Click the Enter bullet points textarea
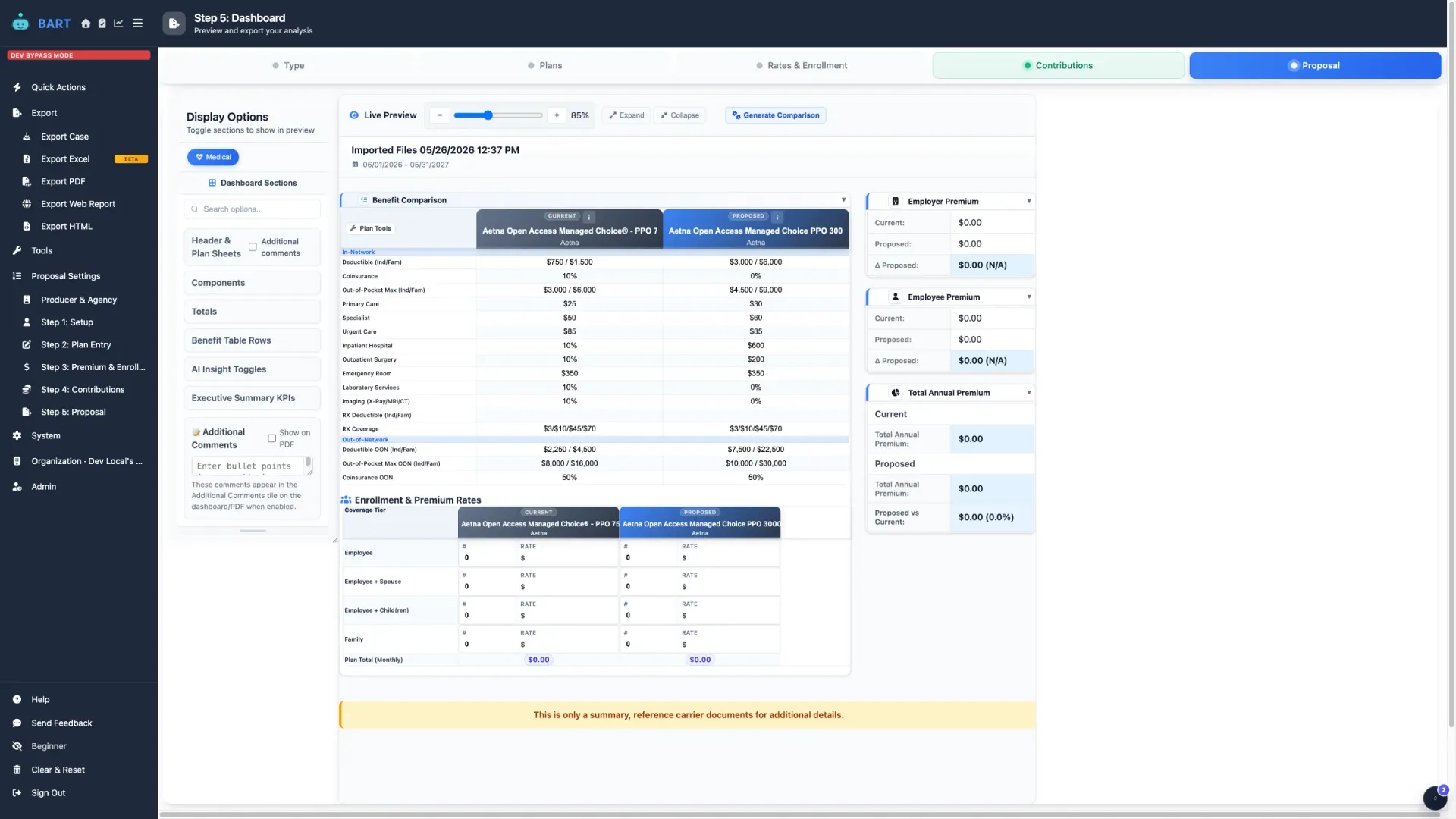Image resolution: width=1456 pixels, height=819 pixels. click(252, 466)
